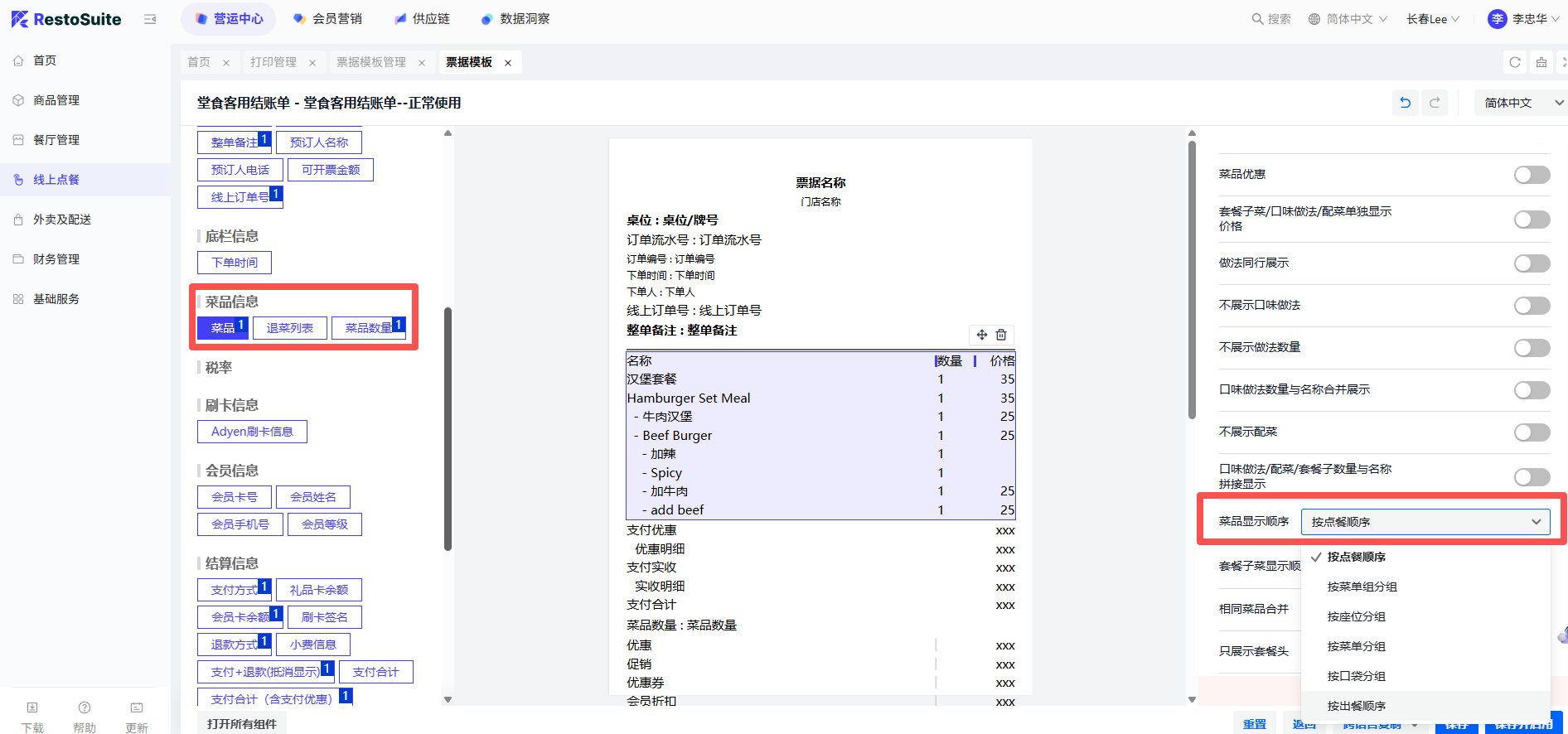Collapse sidebar with the menu fold icon
Image resolution: width=1568 pixels, height=734 pixels.
[150, 19]
